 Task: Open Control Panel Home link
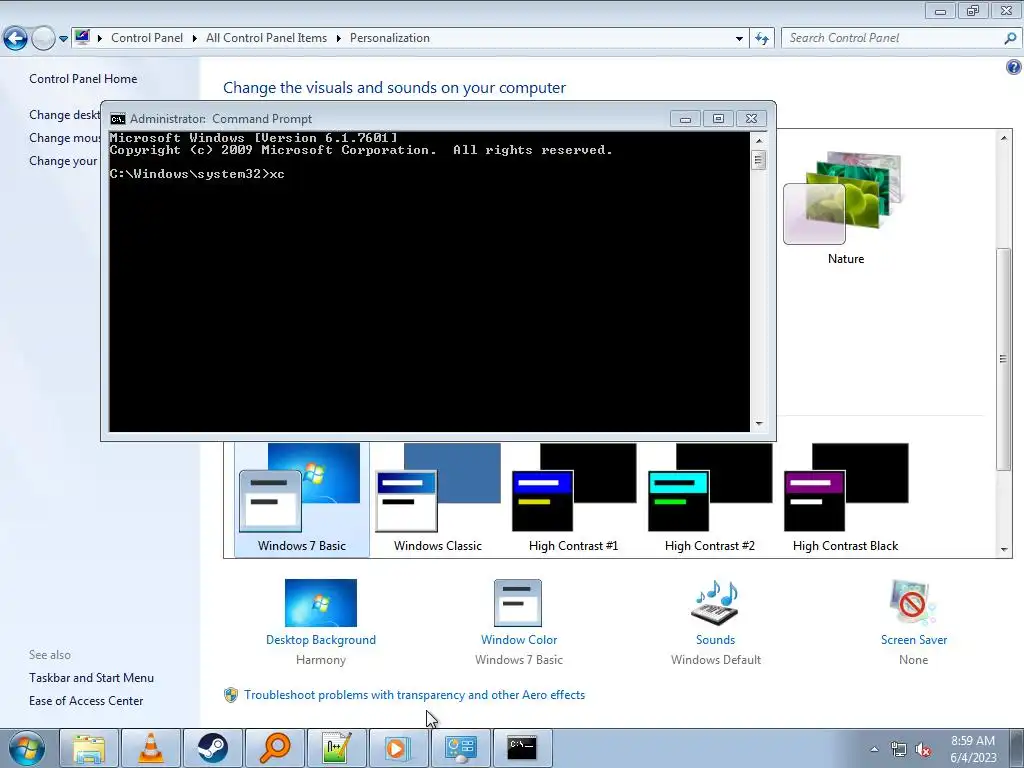tap(83, 78)
